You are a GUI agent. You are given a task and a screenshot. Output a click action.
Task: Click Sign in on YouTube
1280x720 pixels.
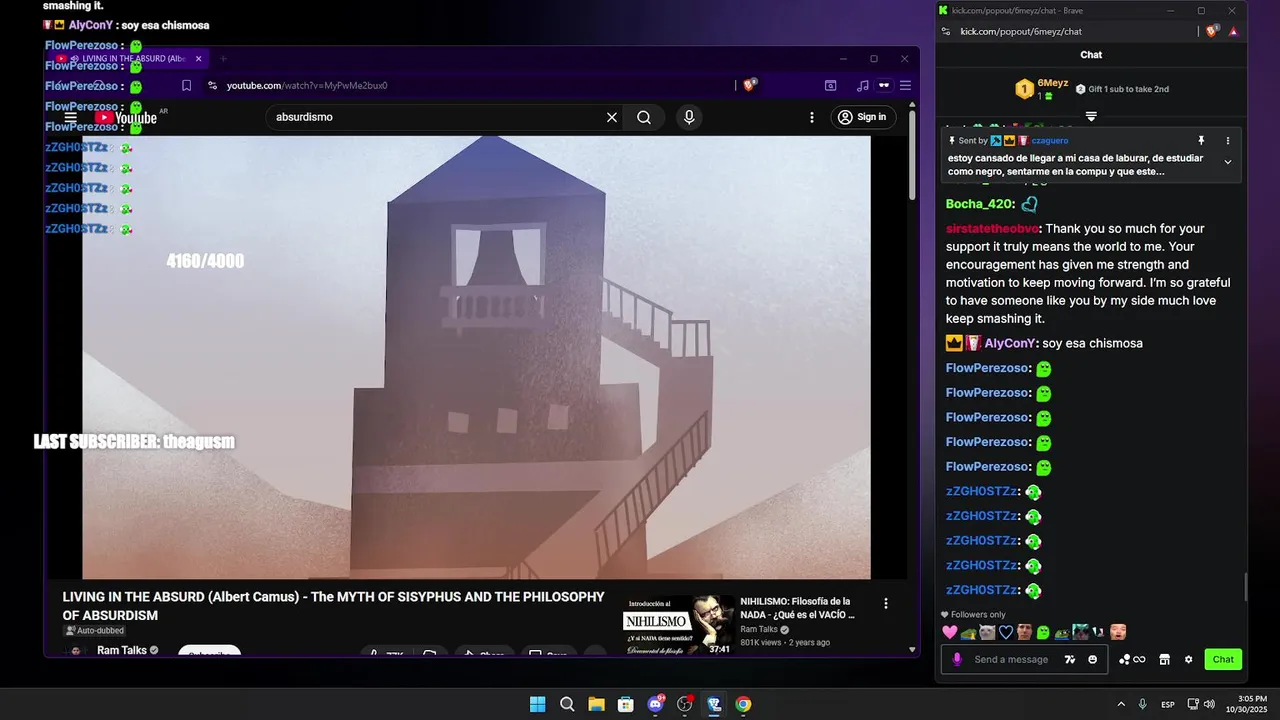click(862, 117)
